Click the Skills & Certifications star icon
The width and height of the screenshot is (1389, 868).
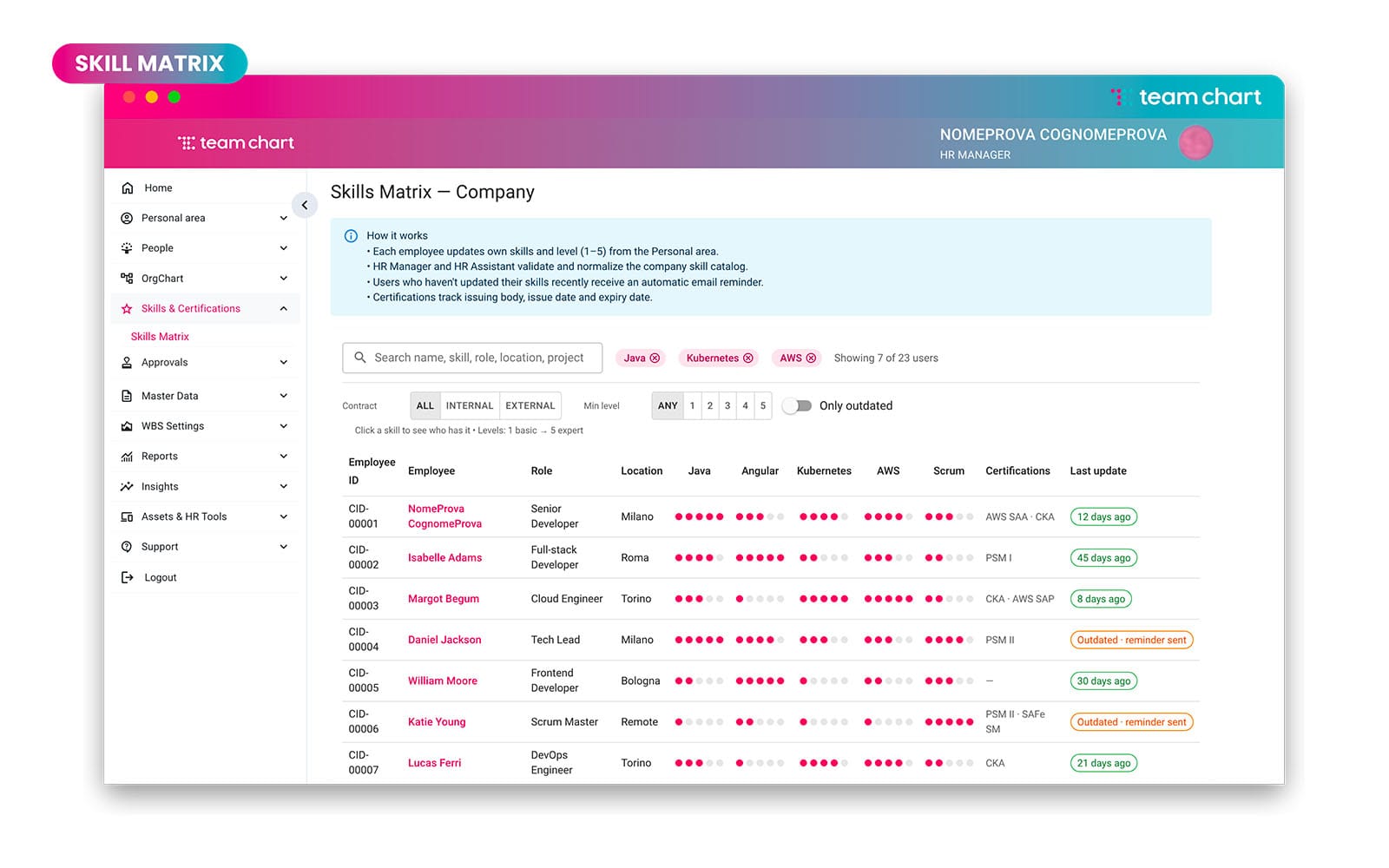[127, 309]
